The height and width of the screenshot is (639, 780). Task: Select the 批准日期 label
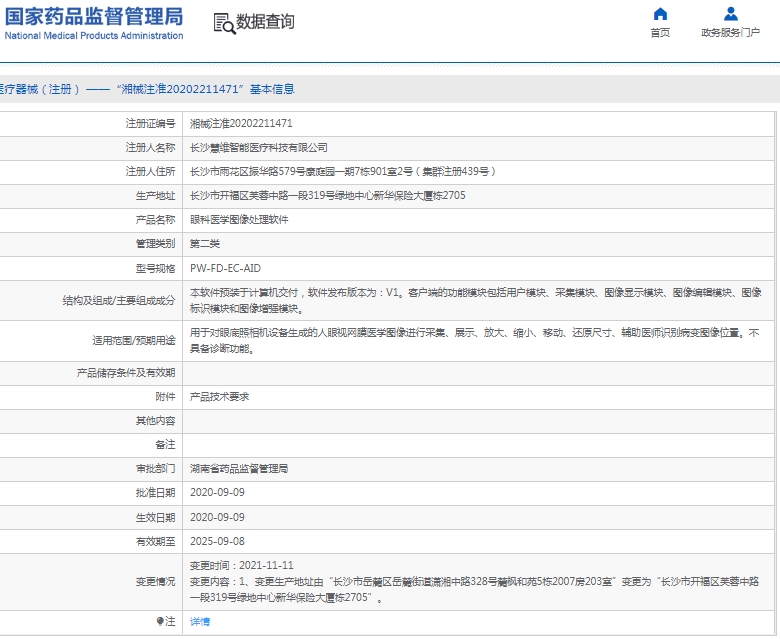pos(155,492)
